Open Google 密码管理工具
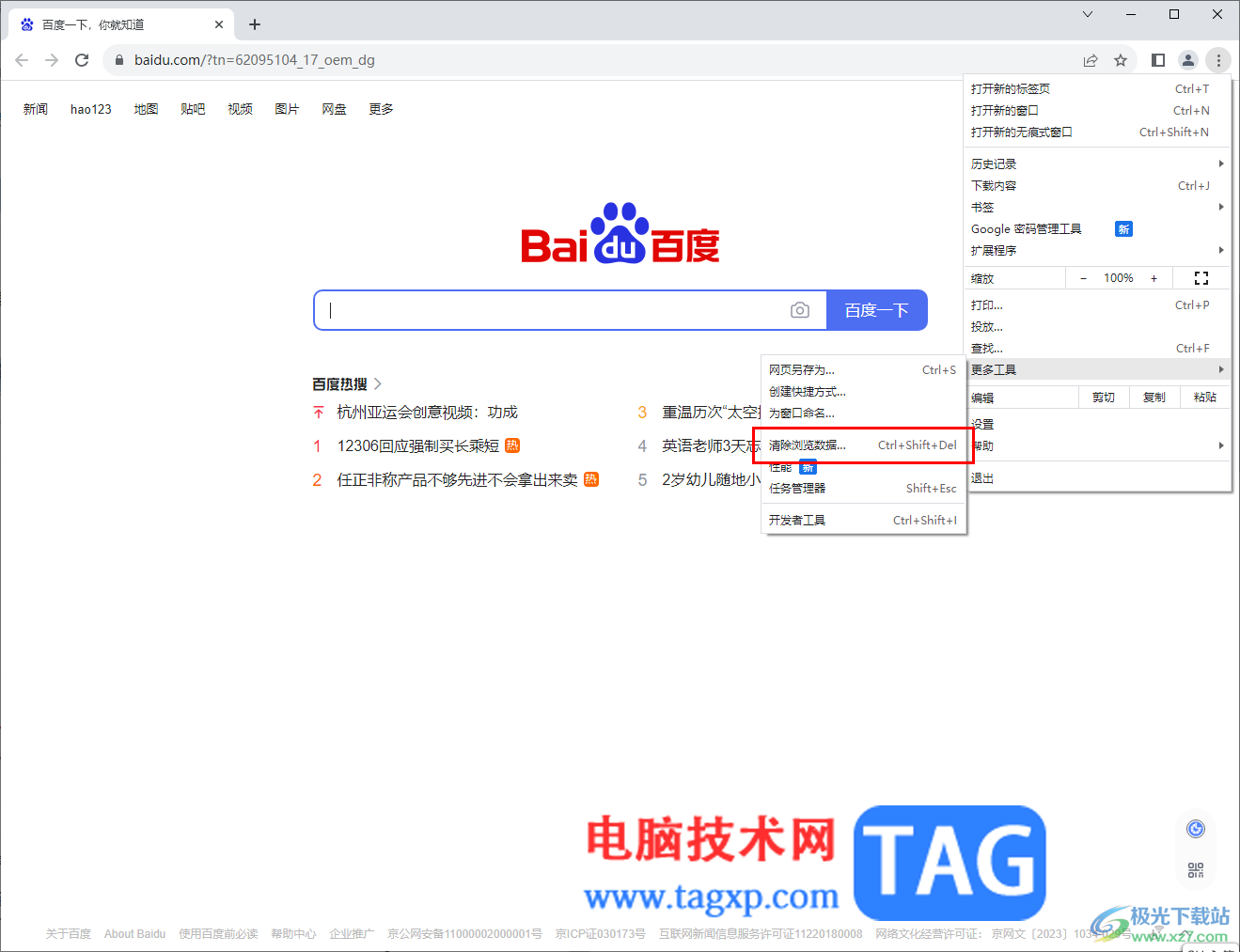Image resolution: width=1240 pixels, height=952 pixels. click(1098, 228)
